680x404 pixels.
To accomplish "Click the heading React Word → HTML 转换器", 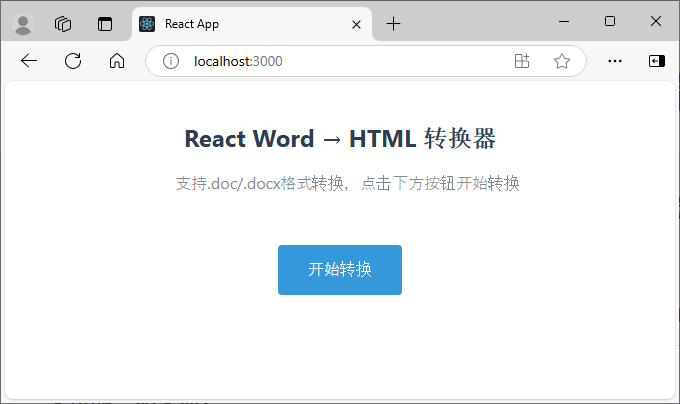I will click(x=340, y=139).
